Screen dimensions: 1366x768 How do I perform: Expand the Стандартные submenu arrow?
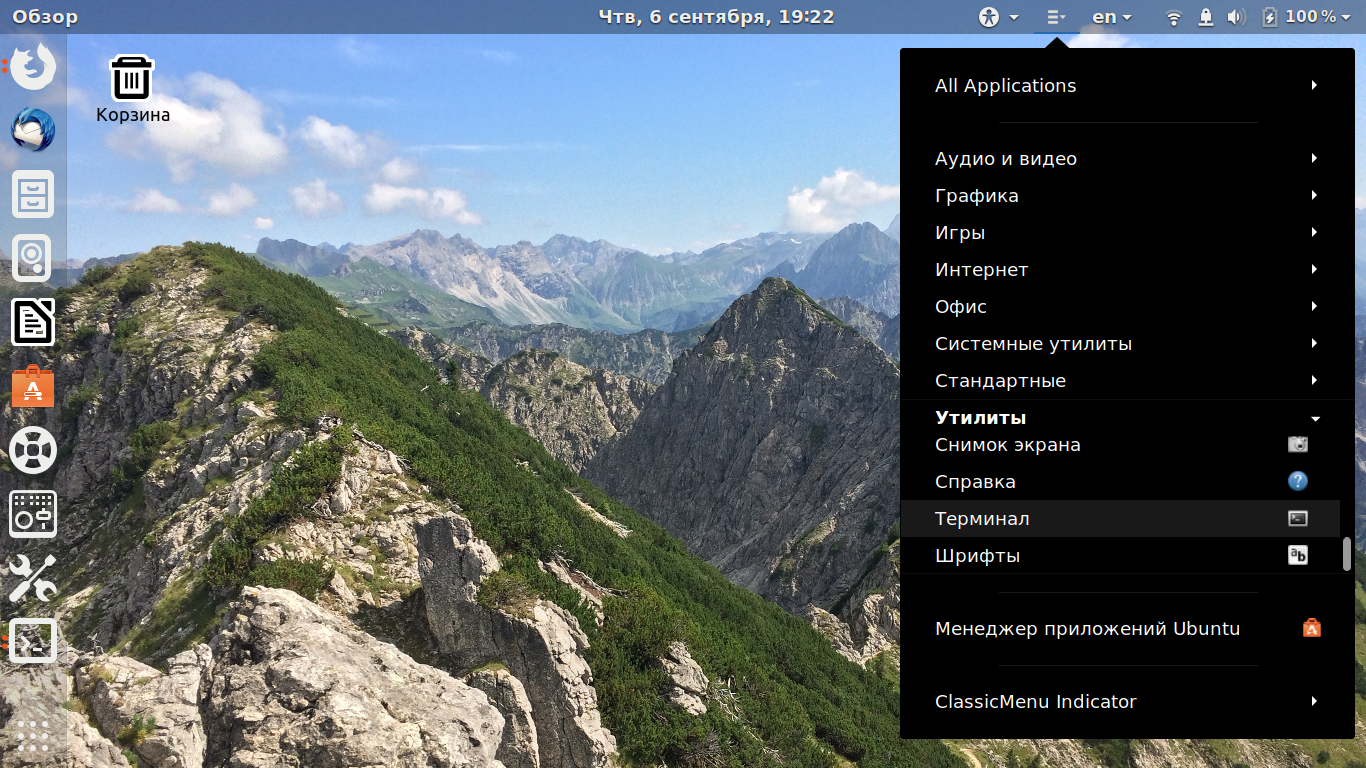(x=1315, y=381)
